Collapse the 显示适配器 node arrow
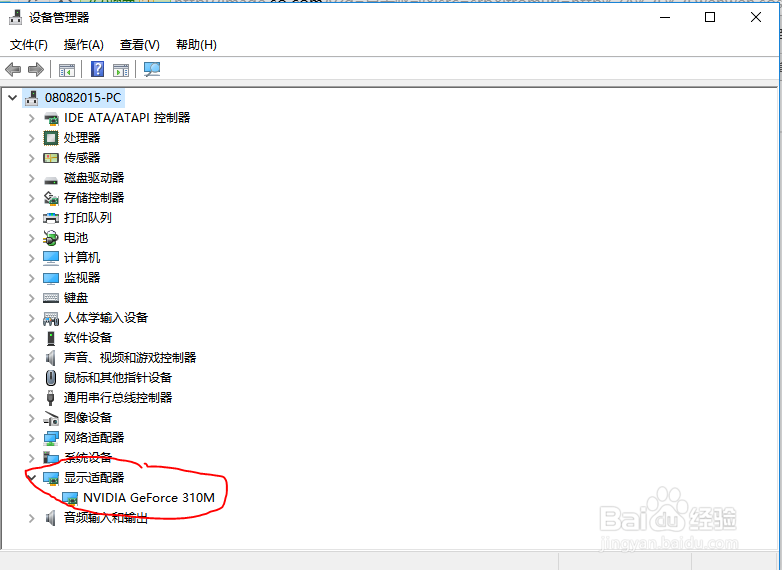Screen dimensions: 782x570 click(x=32, y=478)
